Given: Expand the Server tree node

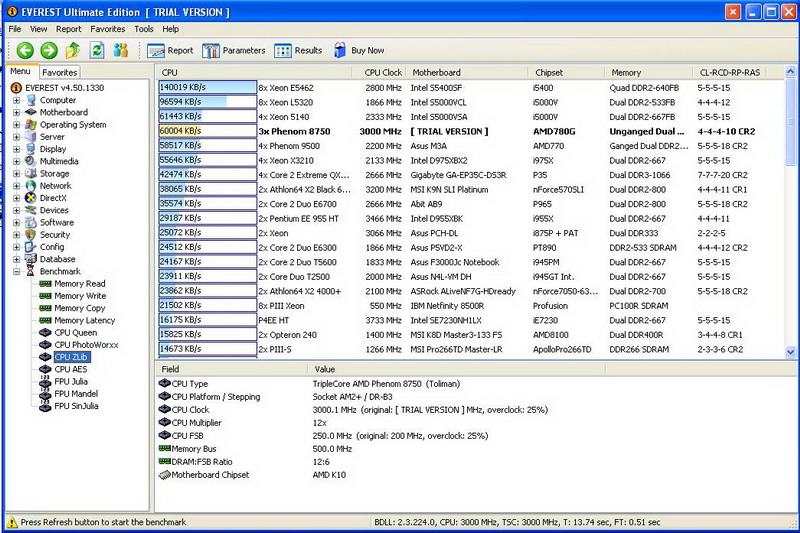Looking at the screenshot, I should [16, 137].
